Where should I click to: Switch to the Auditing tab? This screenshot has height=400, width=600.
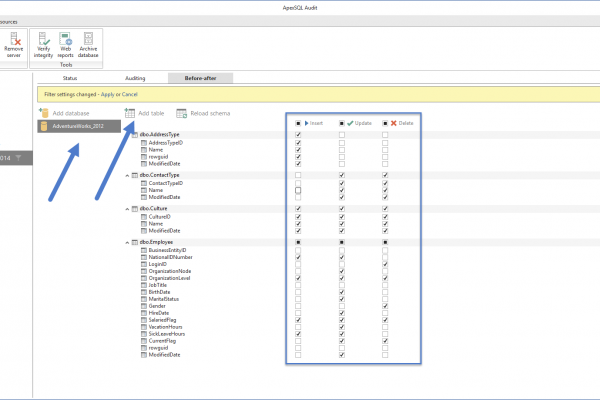(x=135, y=78)
